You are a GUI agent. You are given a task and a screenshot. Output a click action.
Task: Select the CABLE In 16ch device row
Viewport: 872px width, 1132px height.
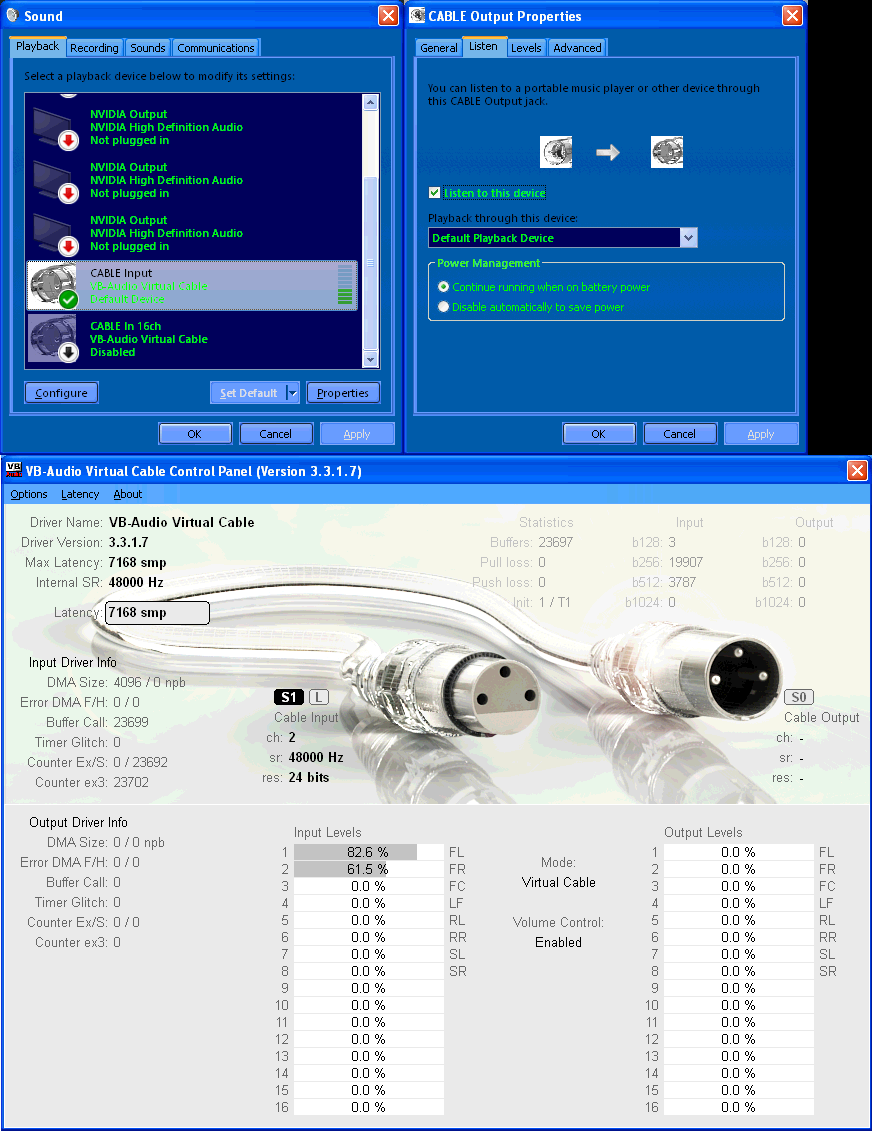(x=192, y=339)
